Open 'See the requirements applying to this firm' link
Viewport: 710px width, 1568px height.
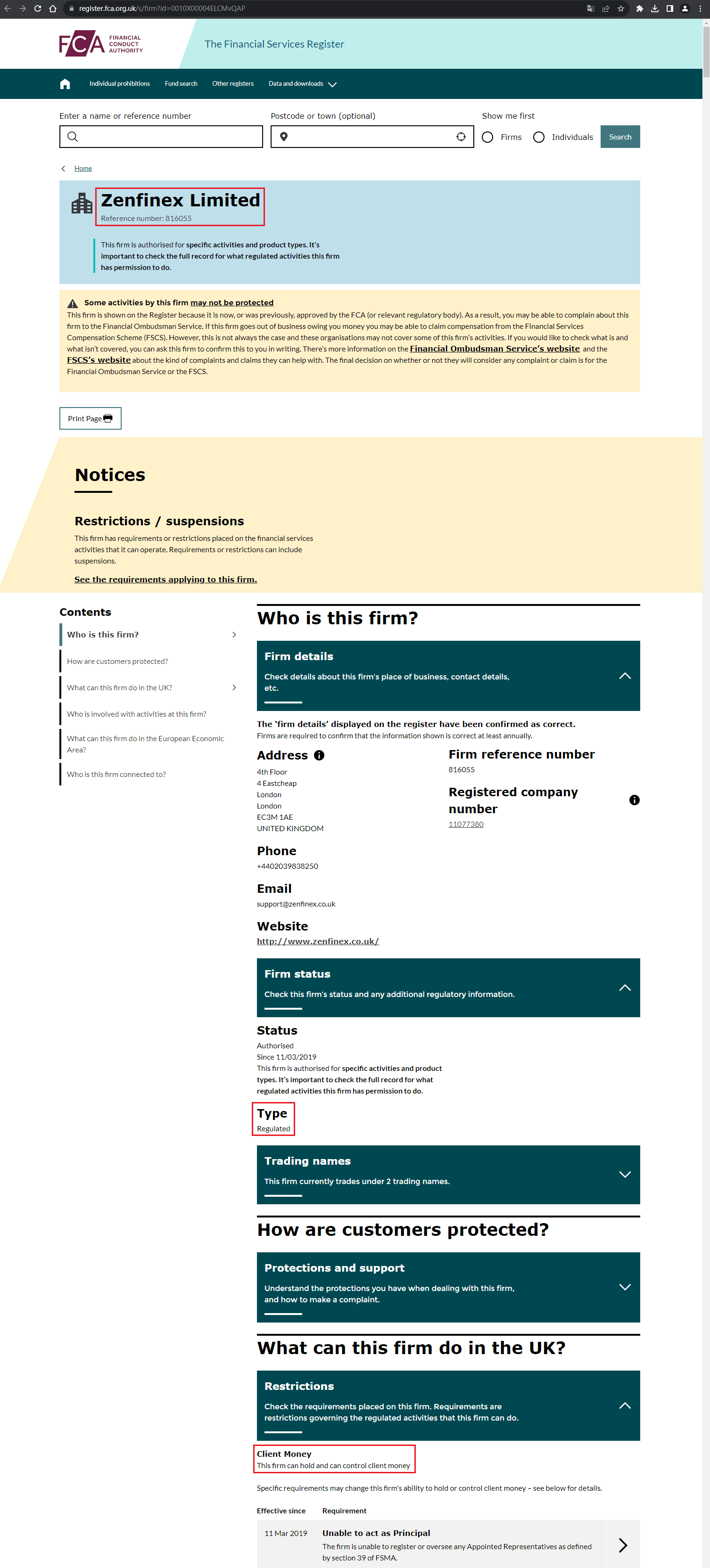pos(165,580)
